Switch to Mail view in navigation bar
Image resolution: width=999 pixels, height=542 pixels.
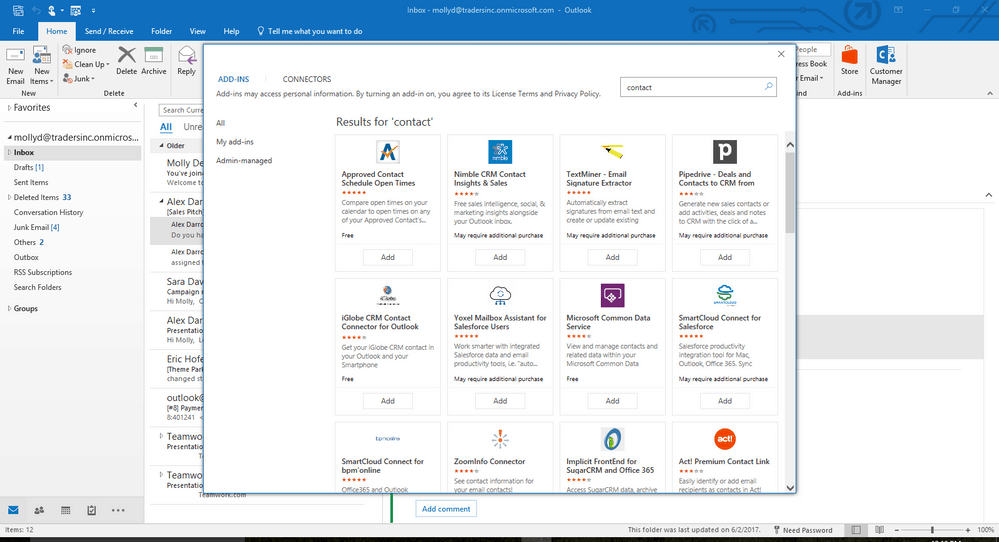point(13,510)
